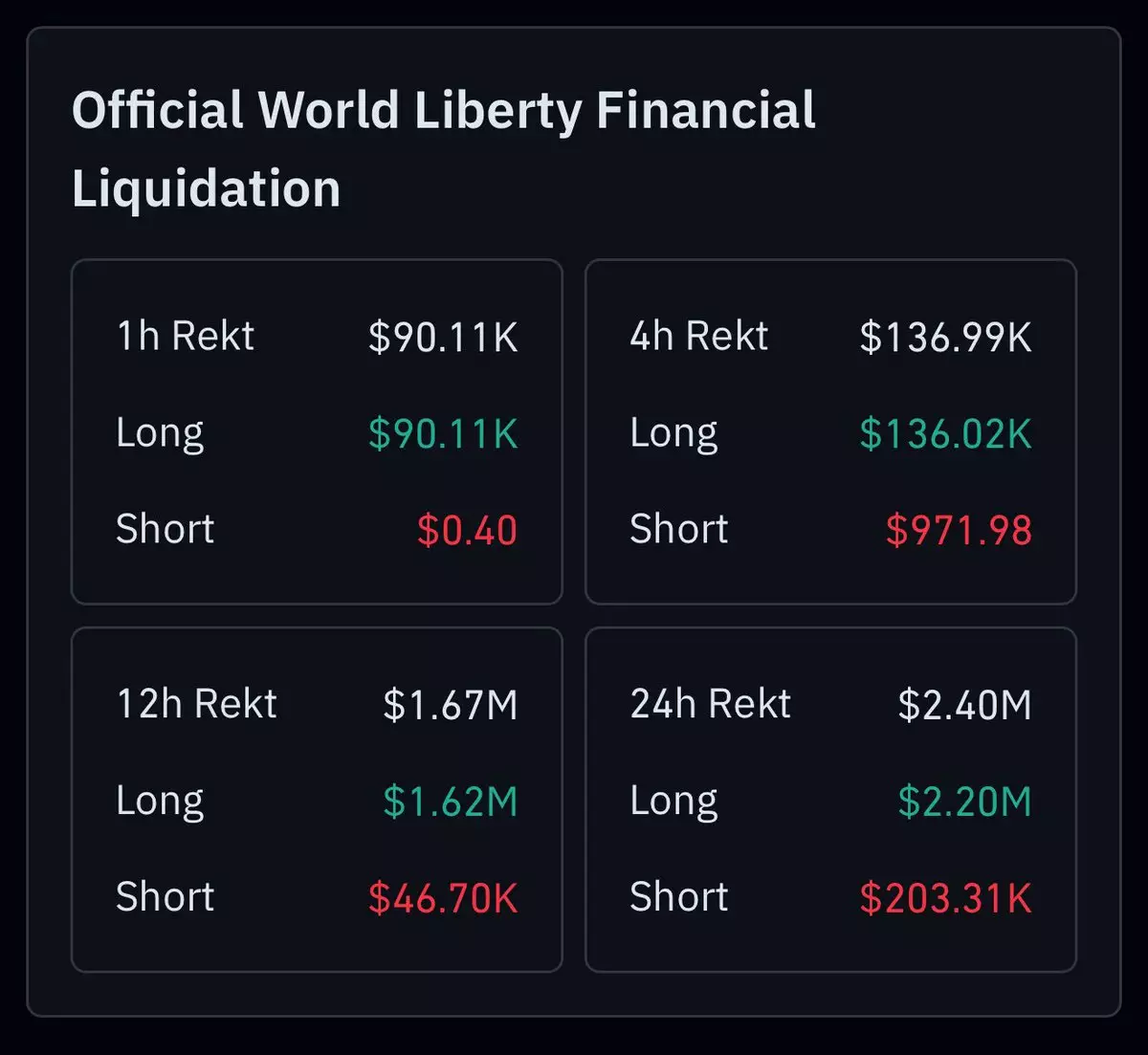
Task: Click the red $203.31K short value
Action: (x=945, y=898)
